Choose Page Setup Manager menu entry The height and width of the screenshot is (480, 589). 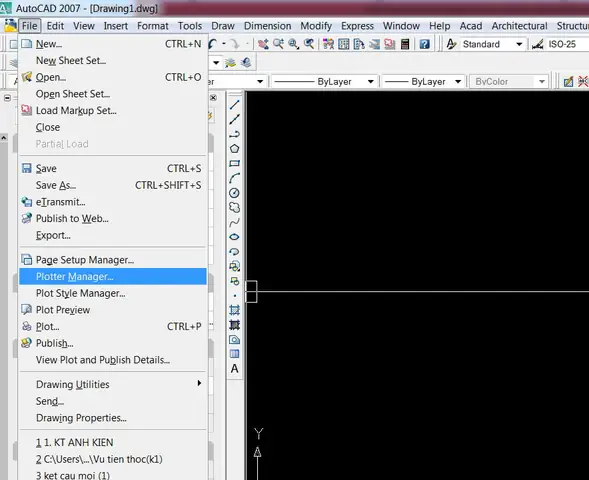pos(113,260)
